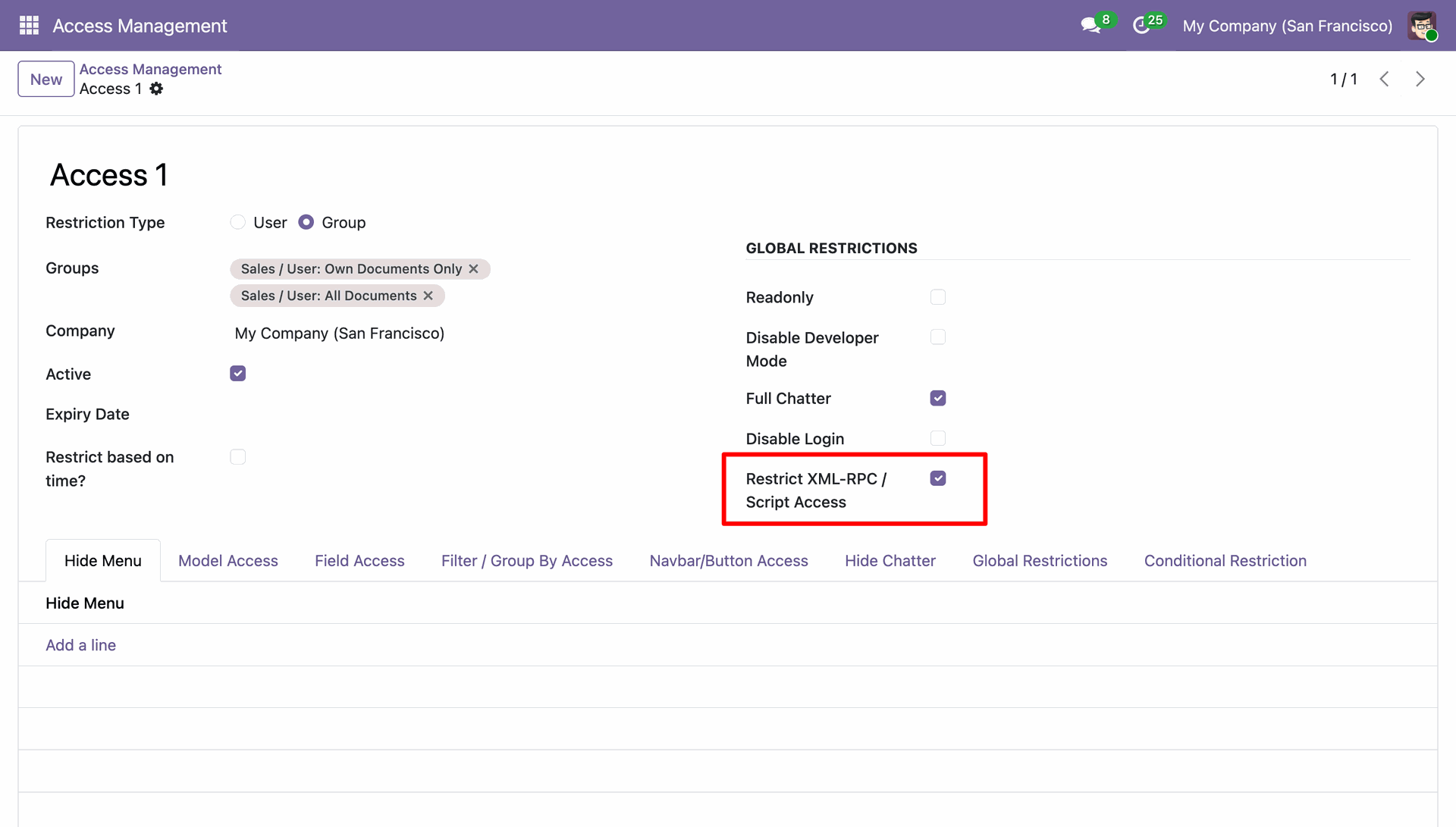Viewport: 1456px width, 827px height.
Task: Open the Global Restrictions tab
Action: click(x=1040, y=561)
